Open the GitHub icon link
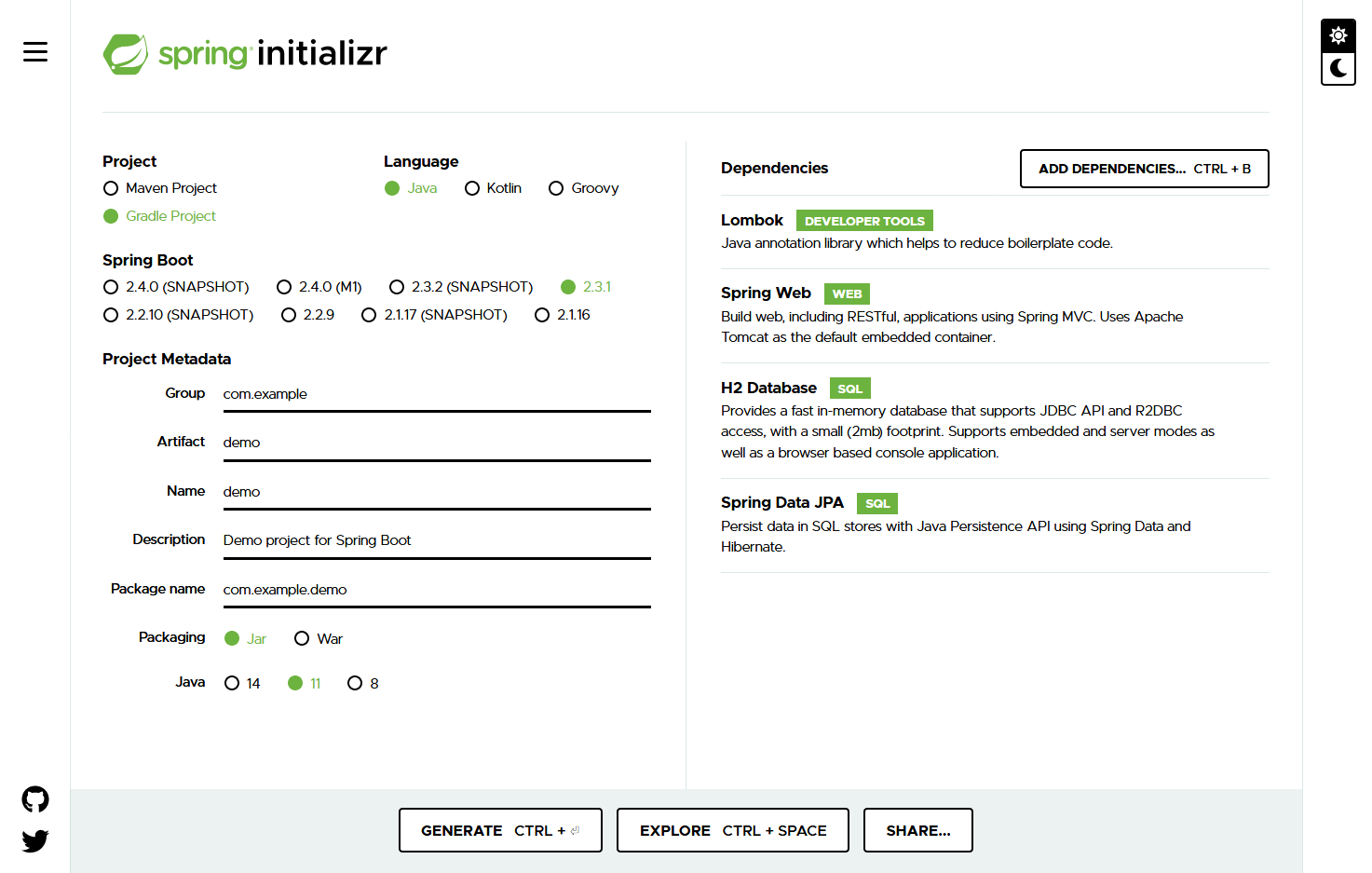This screenshot has width=1372, height=873. pos(35,799)
